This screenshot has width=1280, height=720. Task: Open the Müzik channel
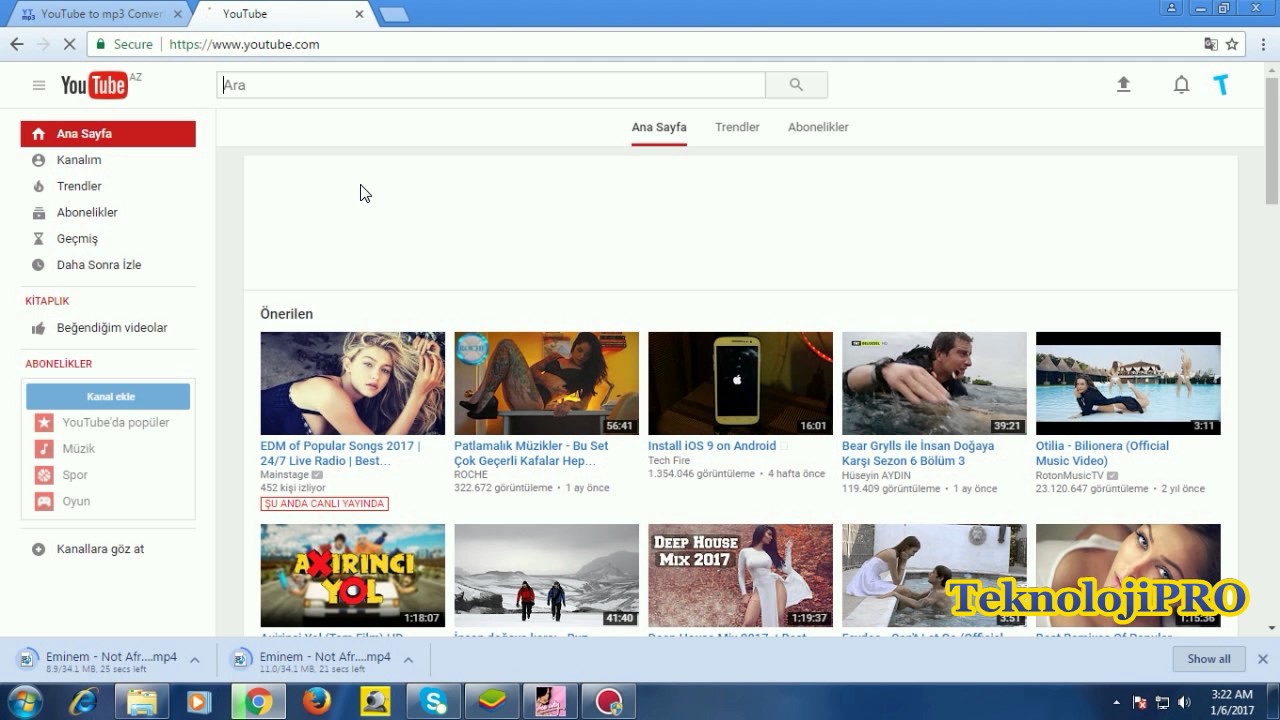(78, 449)
